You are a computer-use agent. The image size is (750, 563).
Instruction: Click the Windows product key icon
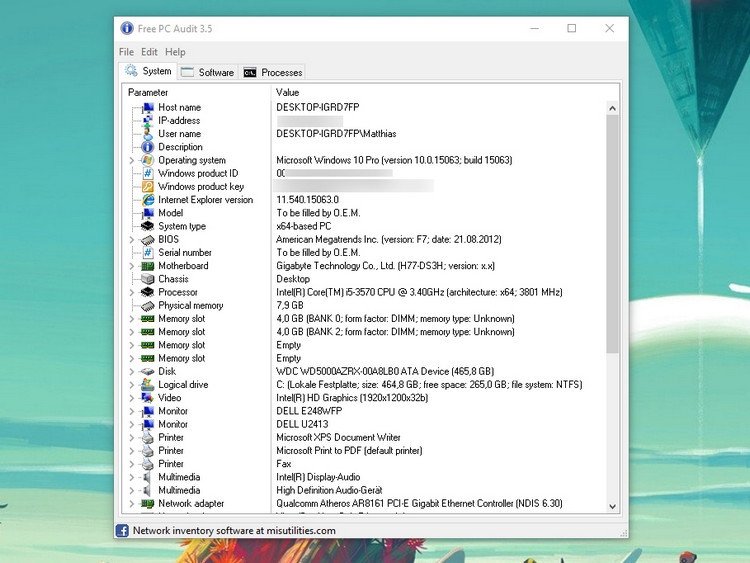coord(148,187)
